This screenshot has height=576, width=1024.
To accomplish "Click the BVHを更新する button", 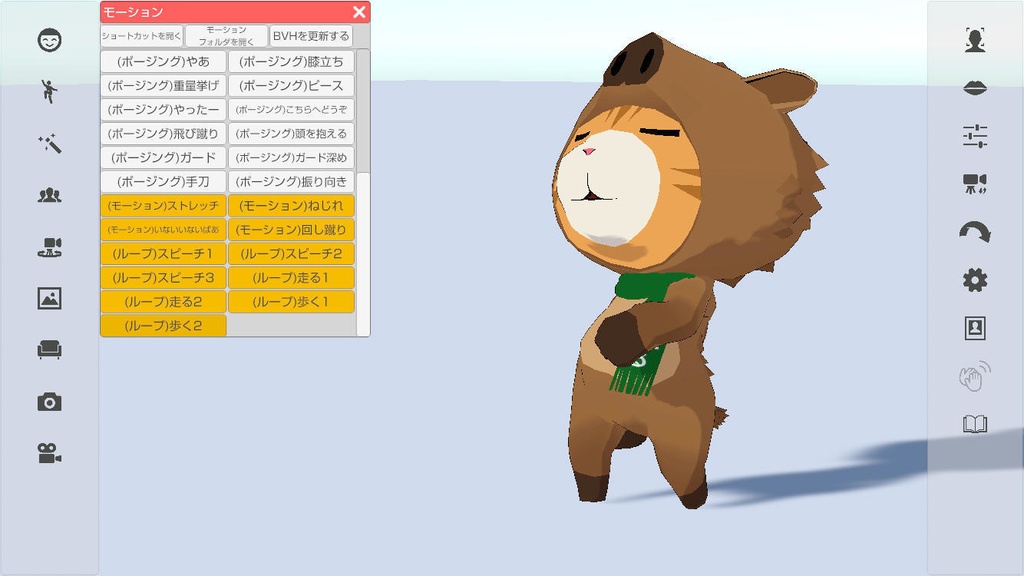I will click(x=310, y=36).
